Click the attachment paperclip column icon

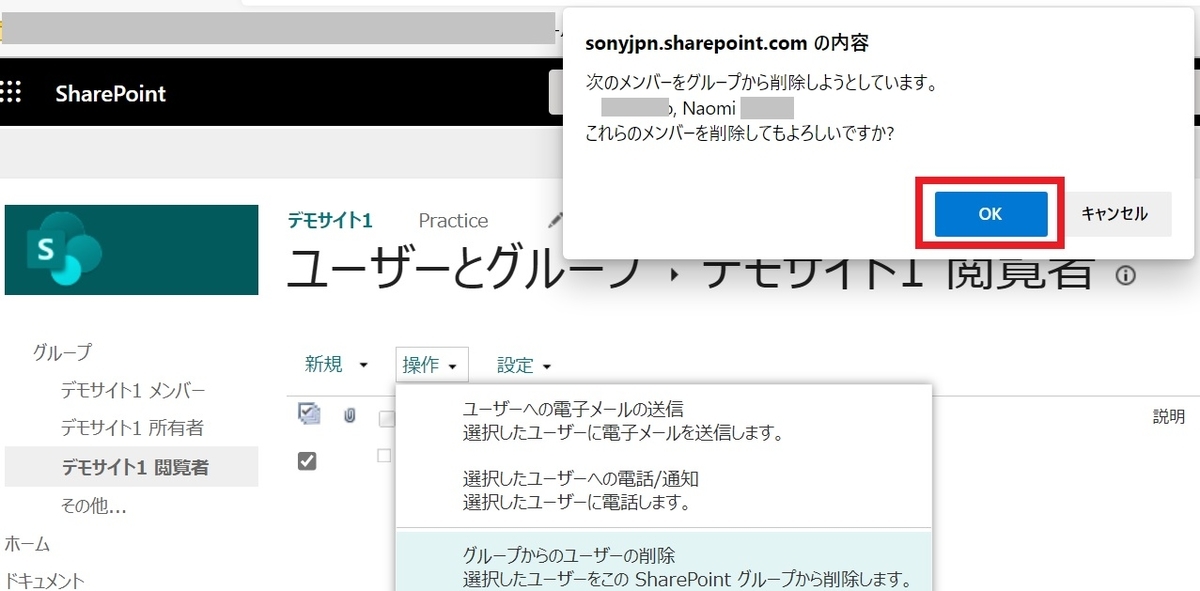coord(350,414)
